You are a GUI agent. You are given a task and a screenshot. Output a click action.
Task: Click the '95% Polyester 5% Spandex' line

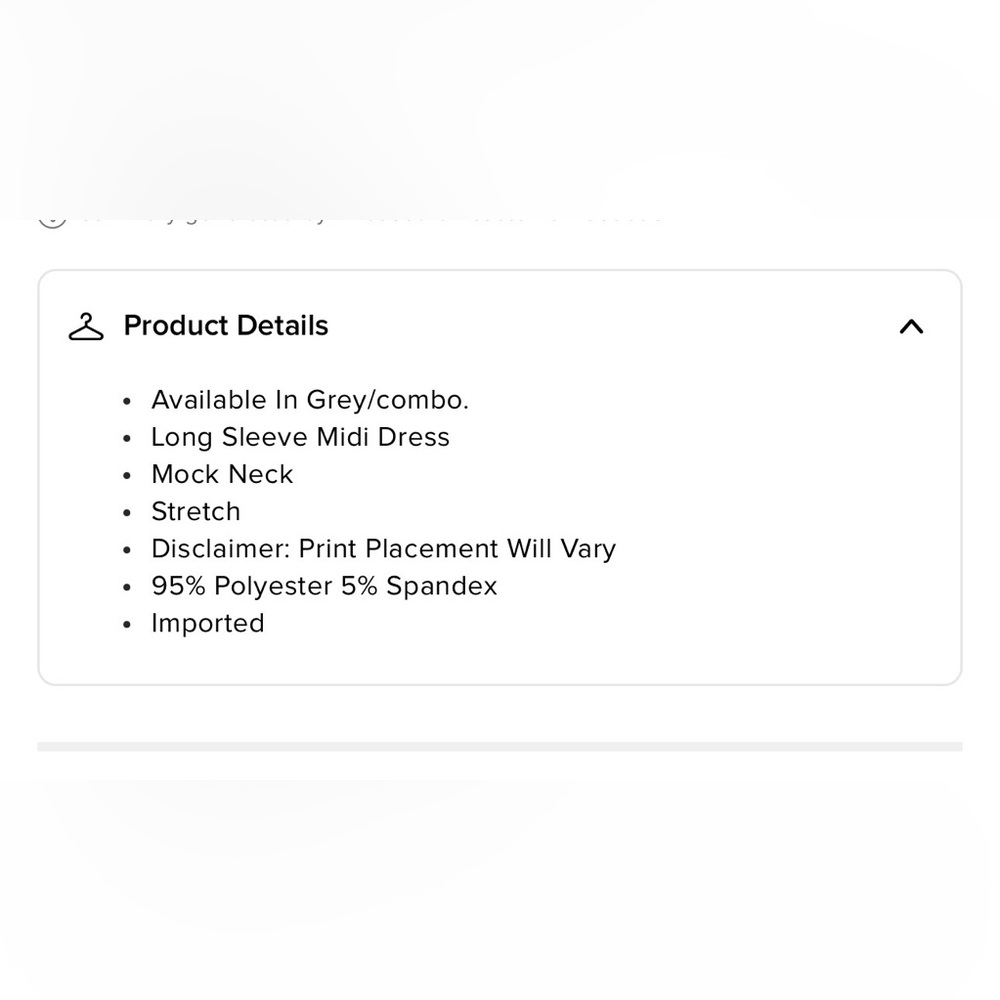[324, 586]
